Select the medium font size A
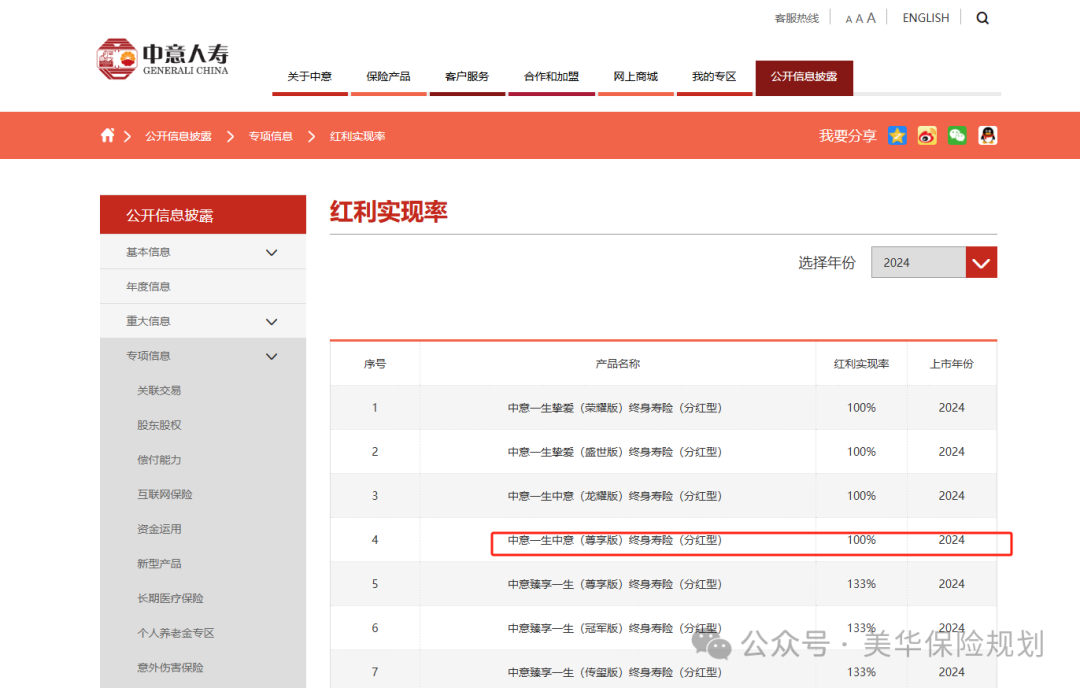This screenshot has height=688, width=1080. click(859, 17)
